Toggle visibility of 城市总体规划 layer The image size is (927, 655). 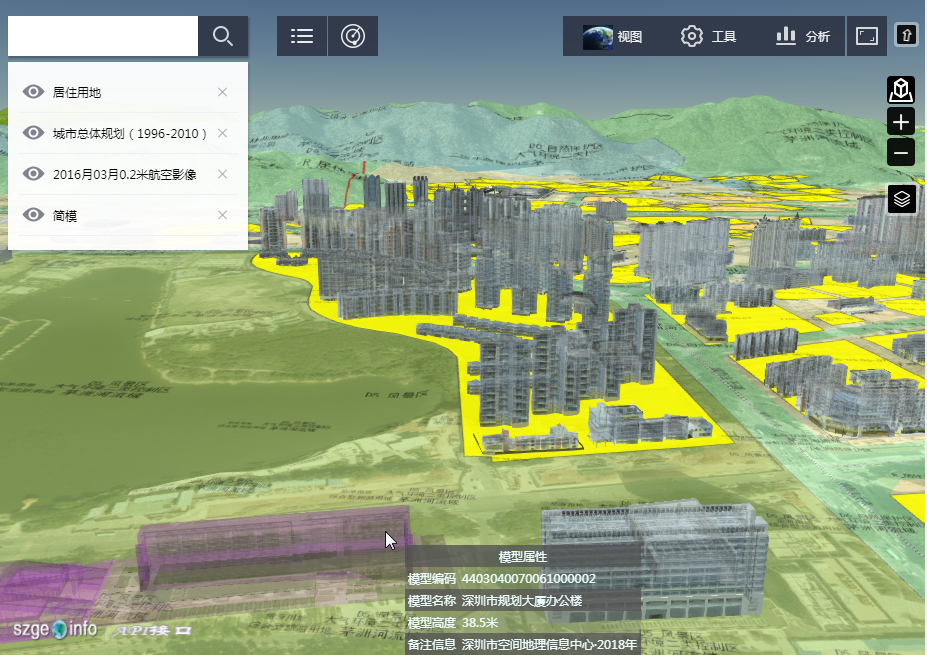34,133
